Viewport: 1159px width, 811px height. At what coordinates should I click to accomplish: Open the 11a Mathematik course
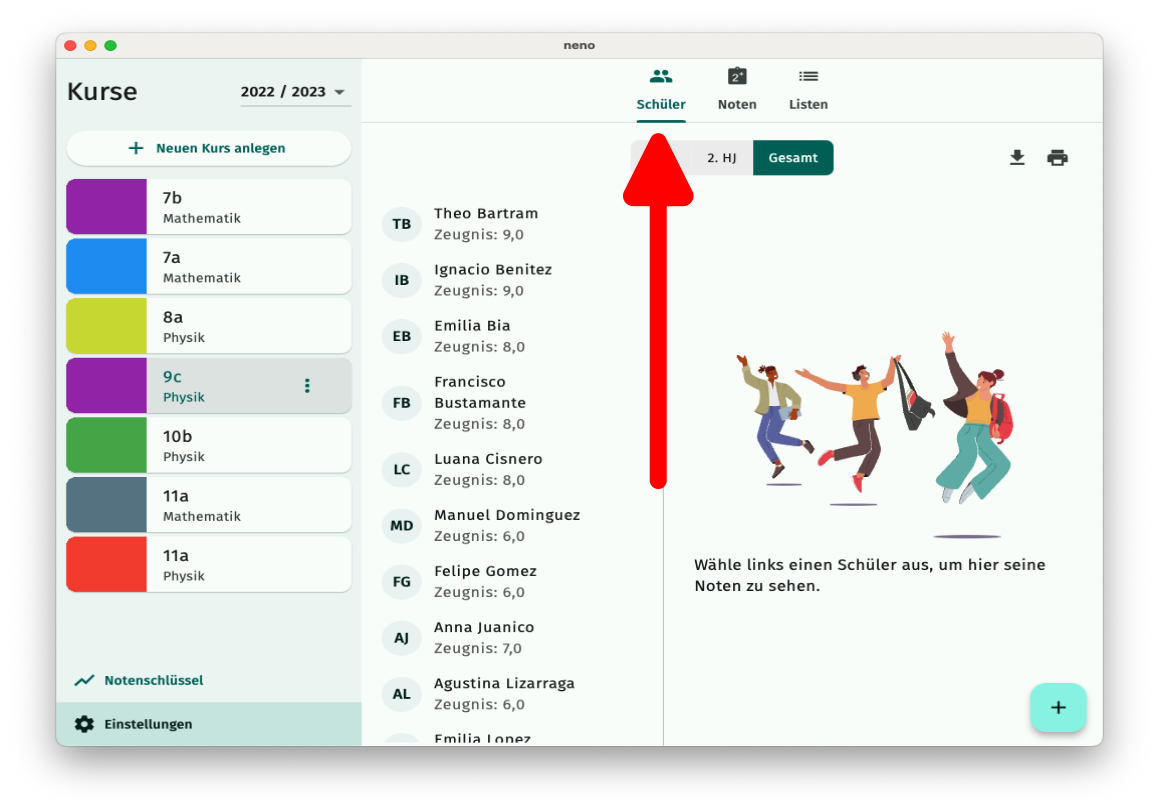[x=208, y=505]
